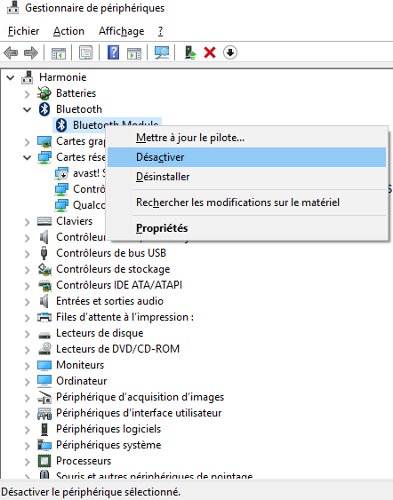Screen dimensions: 393x500
Task: Click the Contrôleurs de stockage icon
Action: [44, 269]
